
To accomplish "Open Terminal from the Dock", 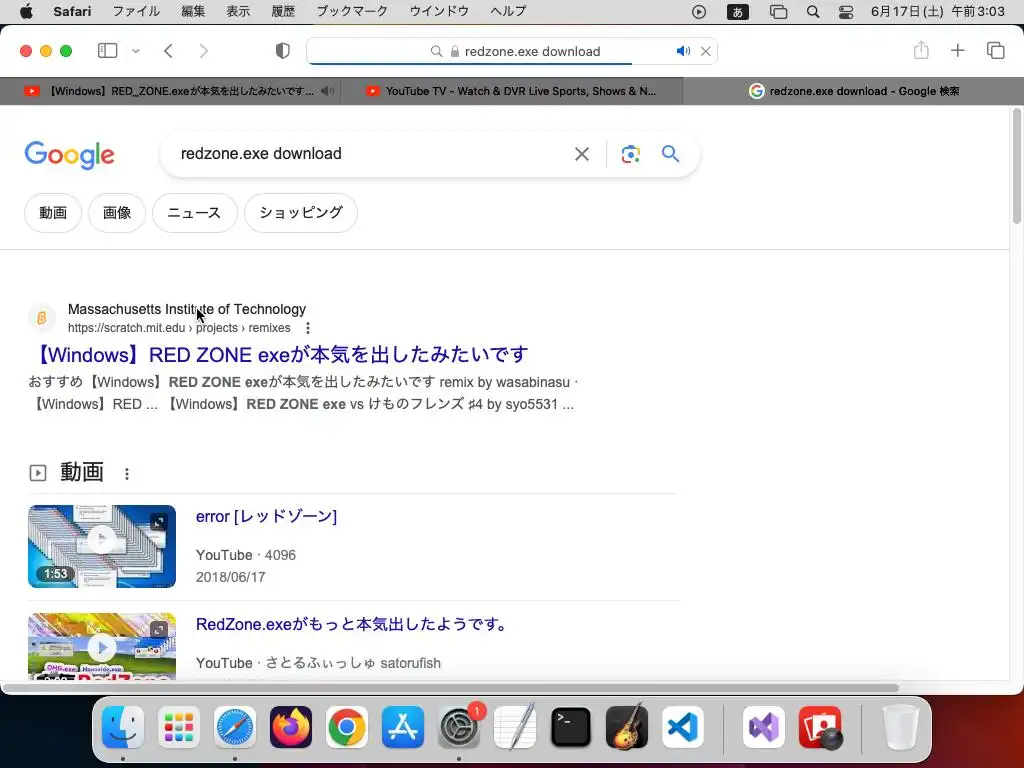I will tap(571, 727).
